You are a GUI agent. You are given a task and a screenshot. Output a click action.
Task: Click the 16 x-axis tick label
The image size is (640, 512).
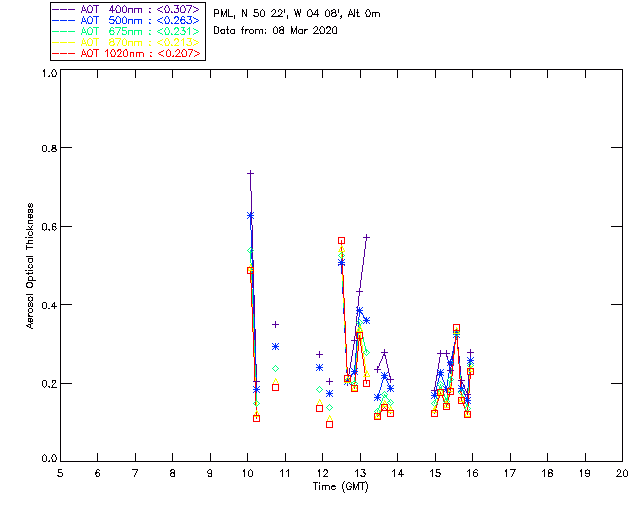[x=473, y=473]
